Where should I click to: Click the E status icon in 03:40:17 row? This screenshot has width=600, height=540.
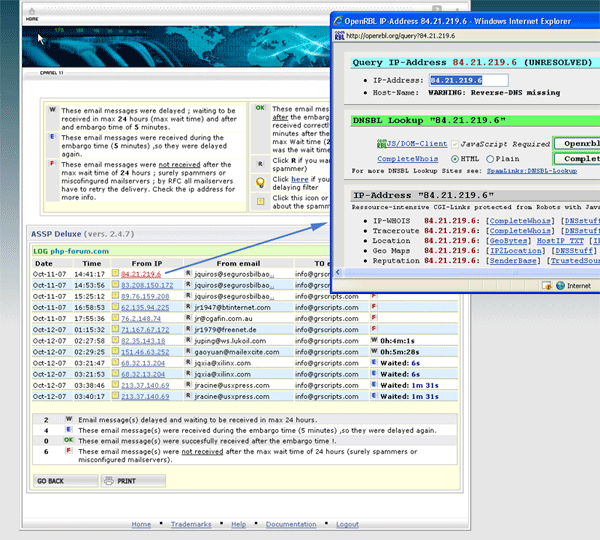click(x=374, y=395)
